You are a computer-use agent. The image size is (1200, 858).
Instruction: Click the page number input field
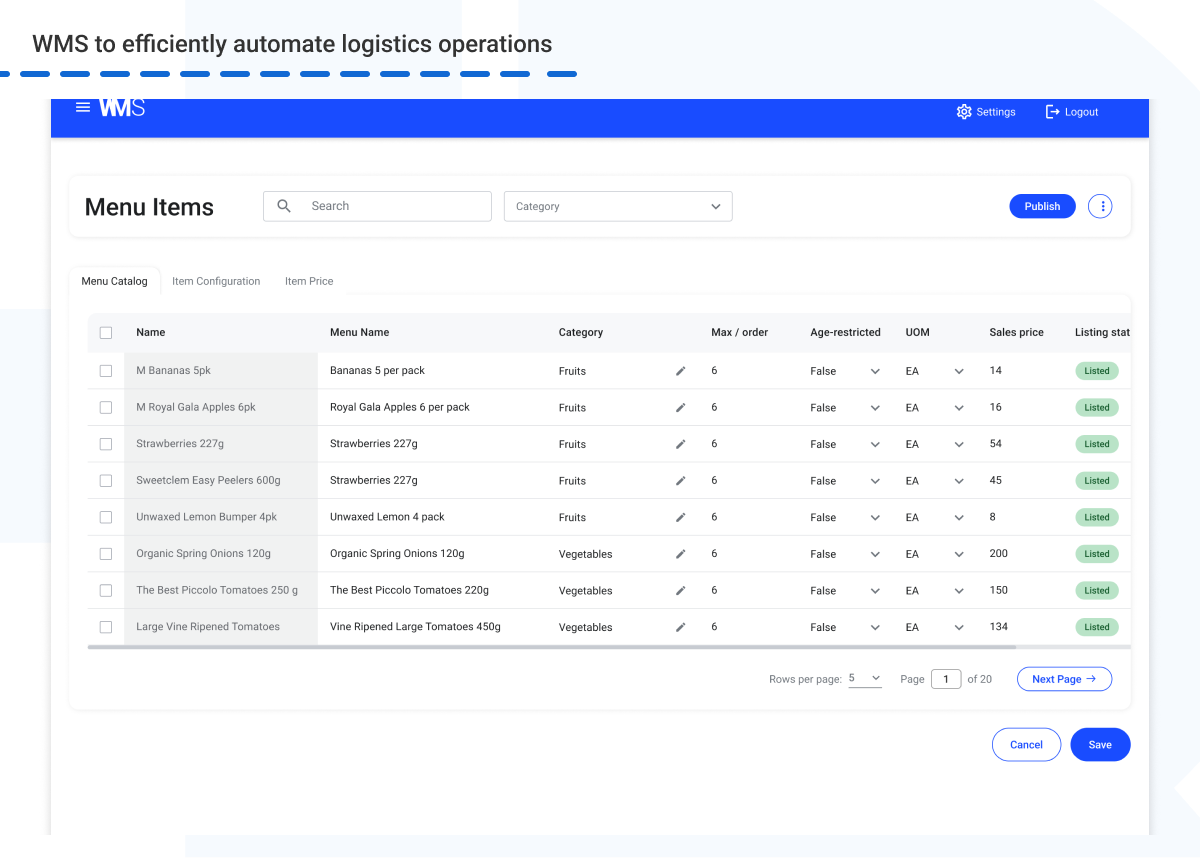(x=946, y=678)
